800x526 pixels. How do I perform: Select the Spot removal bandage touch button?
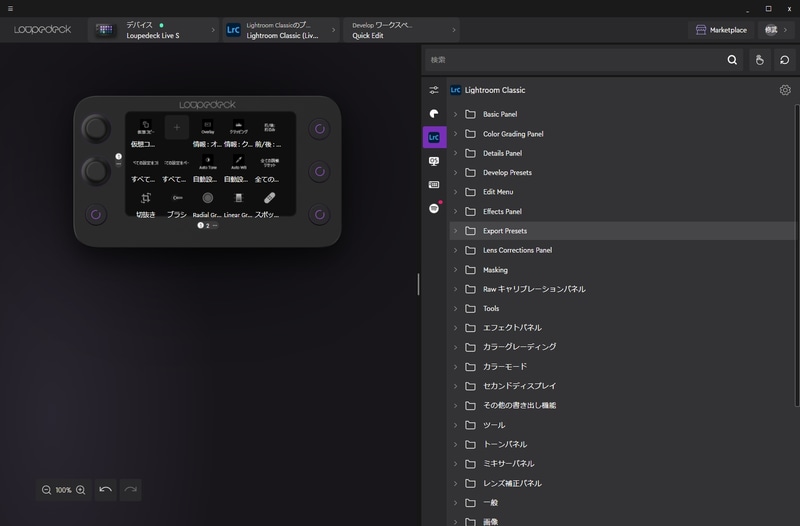(x=269, y=204)
